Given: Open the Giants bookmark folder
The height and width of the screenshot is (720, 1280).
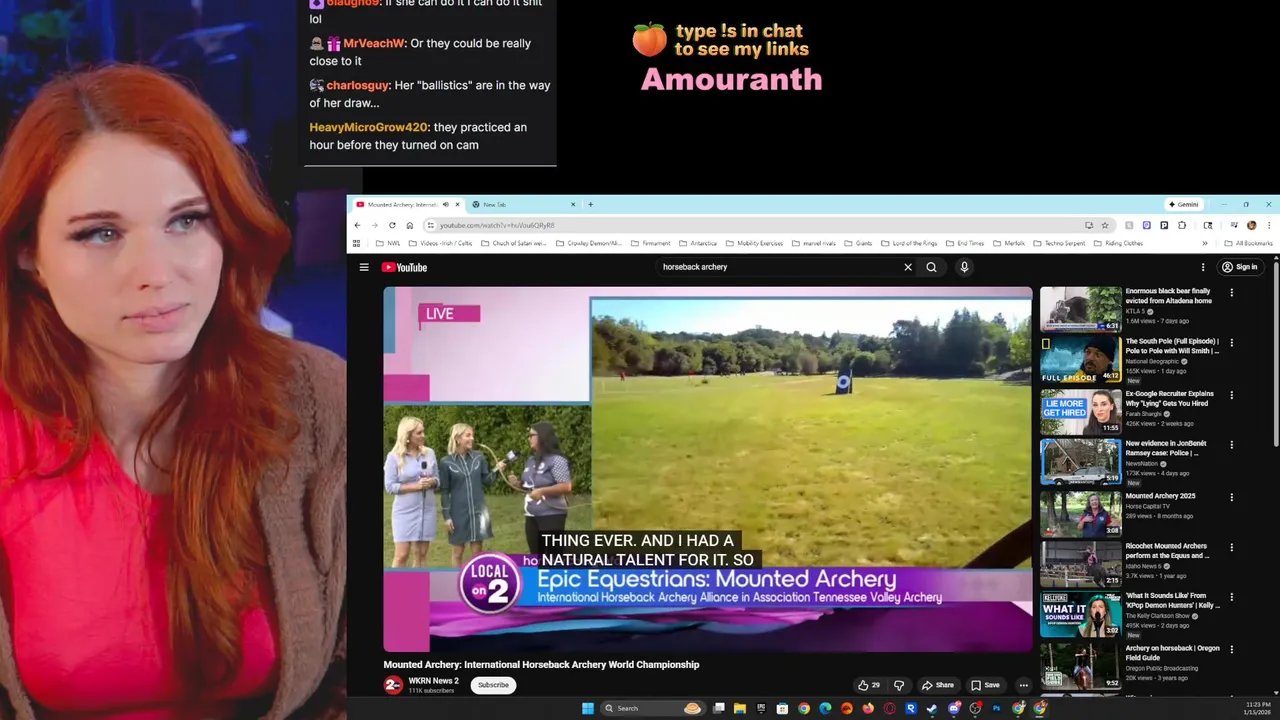Looking at the screenshot, I should [857, 243].
